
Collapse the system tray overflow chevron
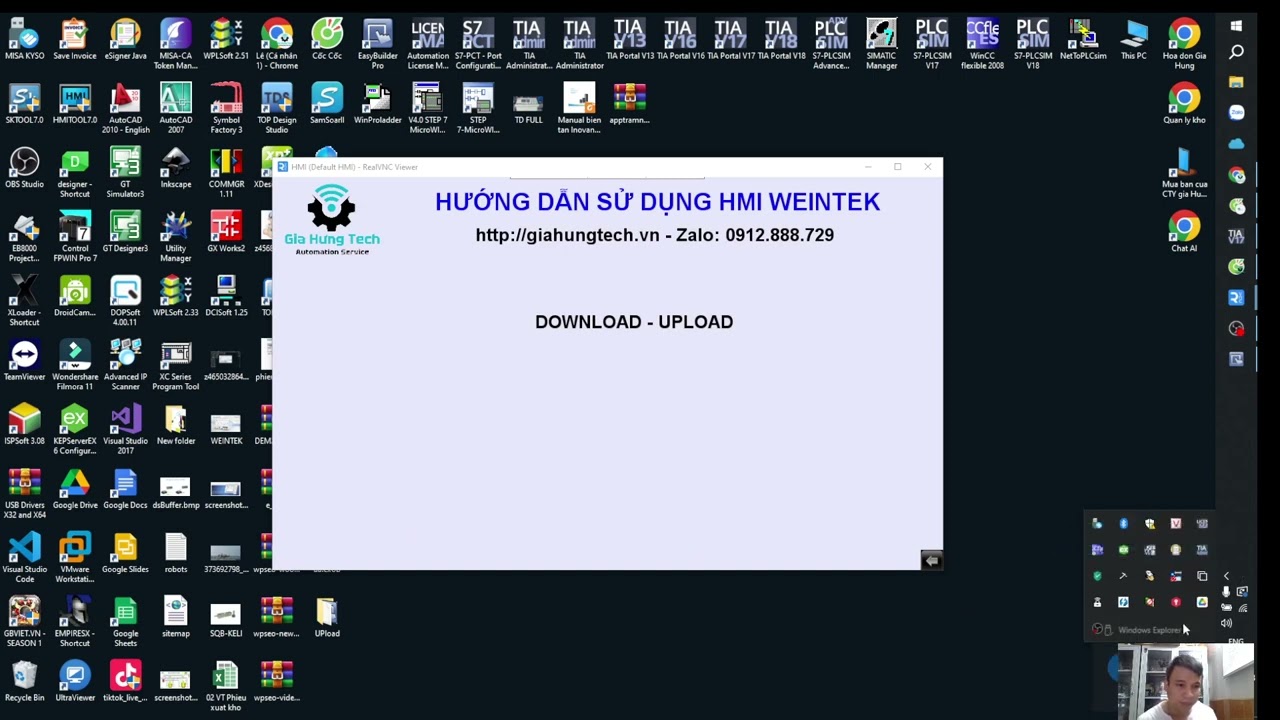[x=1226, y=576]
